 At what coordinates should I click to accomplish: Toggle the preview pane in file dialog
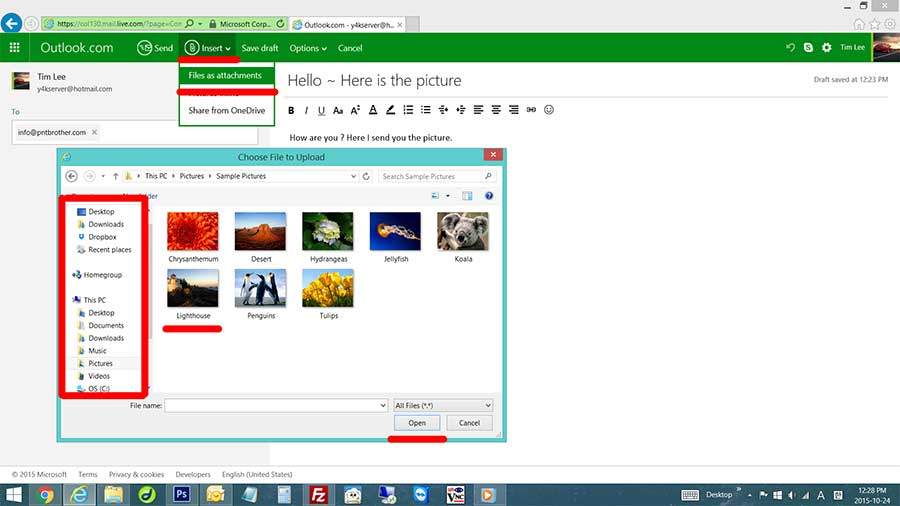[x=467, y=196]
